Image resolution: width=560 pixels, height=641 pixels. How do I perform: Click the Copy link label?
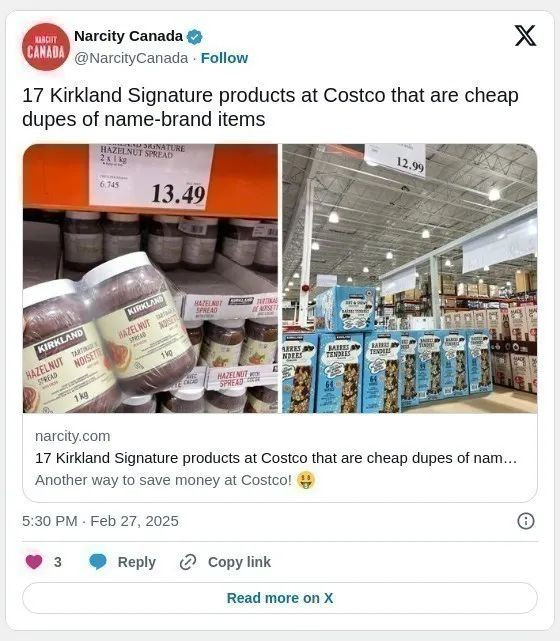pyautogui.click(x=240, y=562)
